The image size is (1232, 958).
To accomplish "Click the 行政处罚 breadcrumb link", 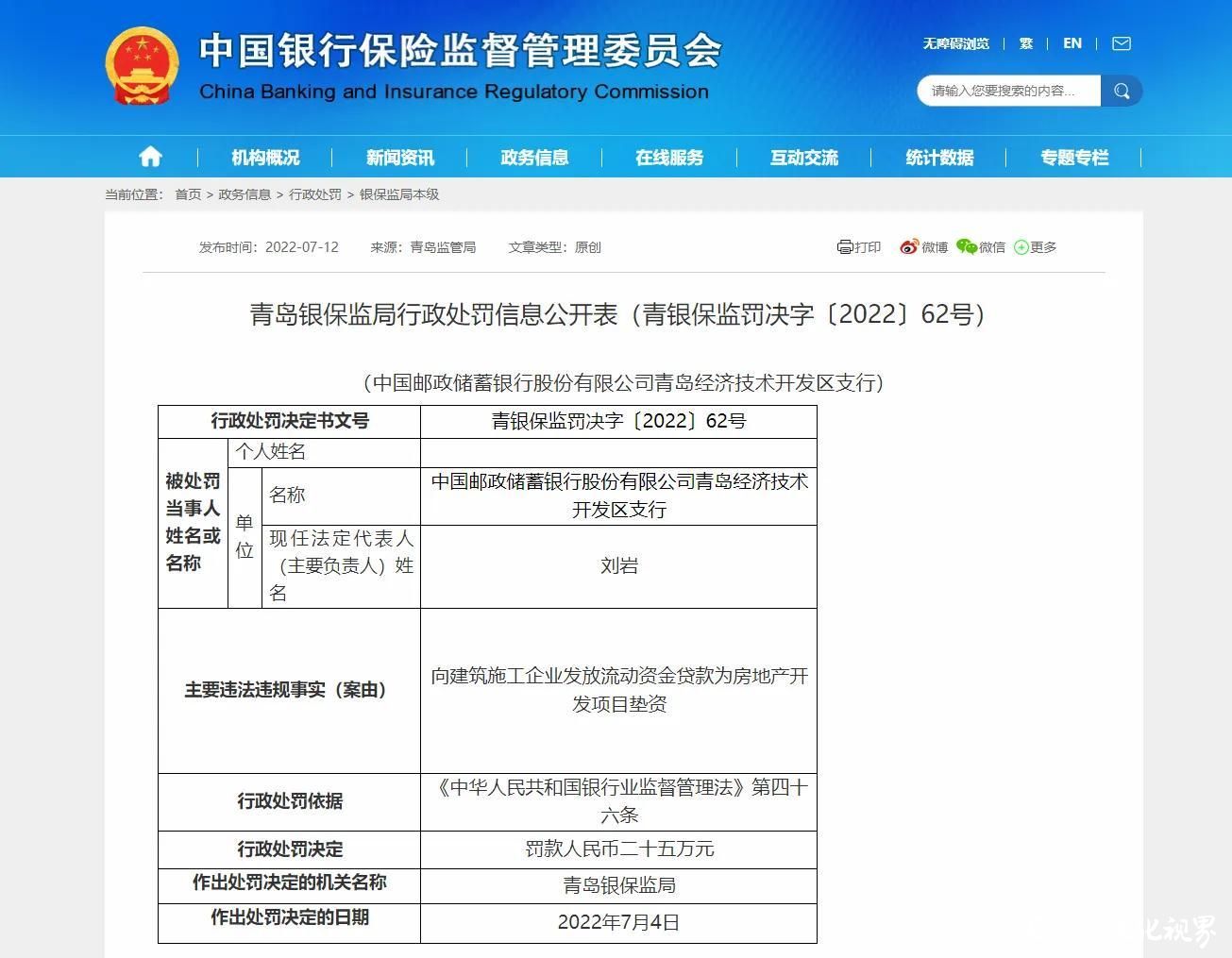I will pyautogui.click(x=315, y=194).
